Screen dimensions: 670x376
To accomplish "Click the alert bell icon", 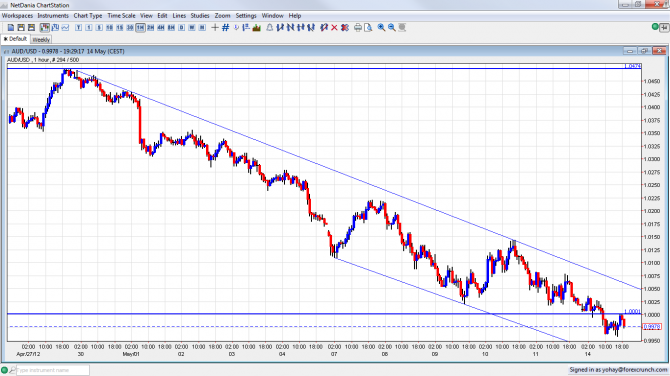I will coord(270,27).
